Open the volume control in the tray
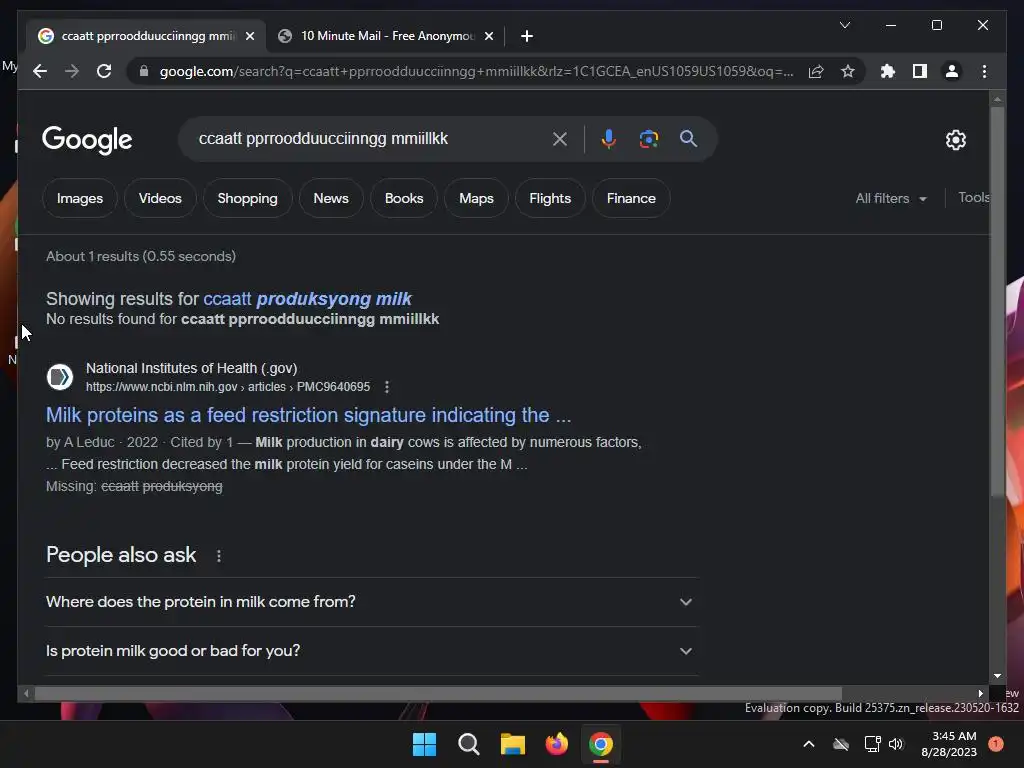This screenshot has height=768, width=1024. 896,744
